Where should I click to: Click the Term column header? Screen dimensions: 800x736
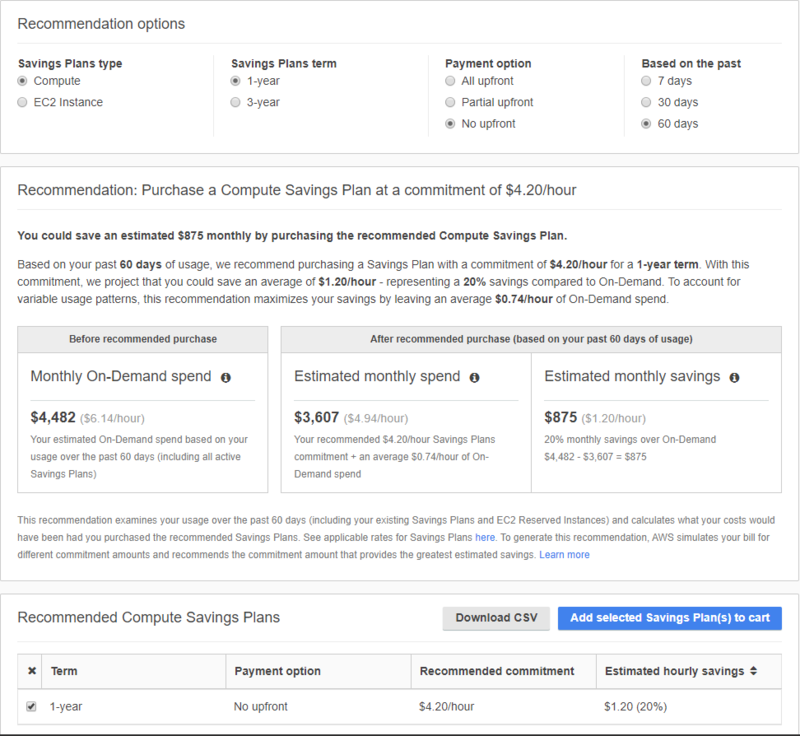pos(64,671)
